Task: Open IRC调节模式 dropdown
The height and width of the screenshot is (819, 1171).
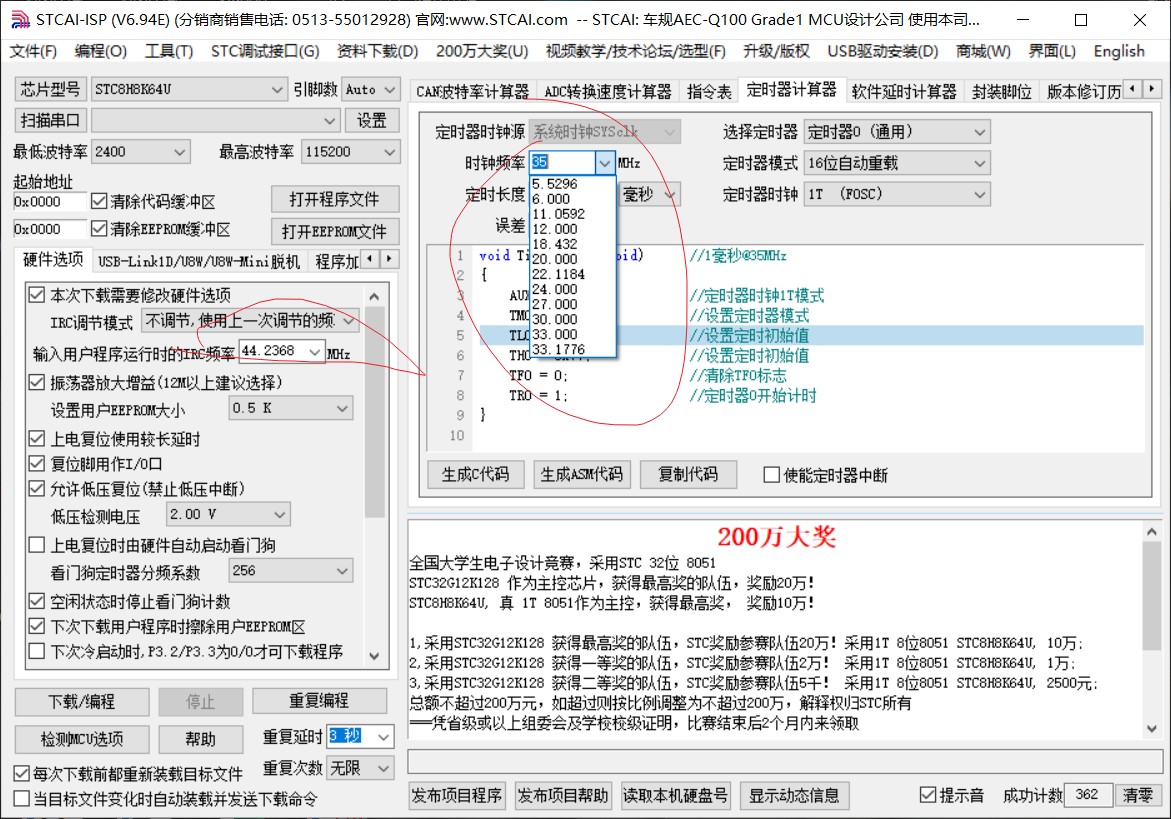Action: pos(250,321)
